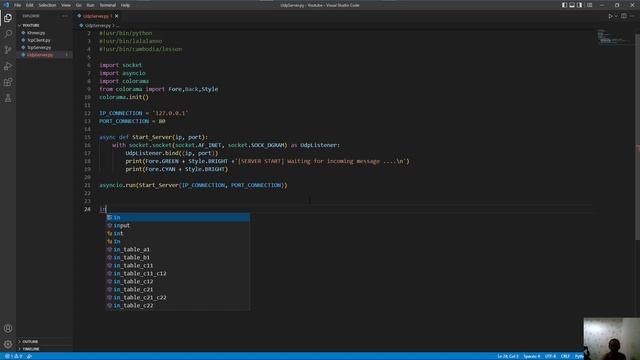640x360 pixels.
Task: Toggle the primary side bar layout icon
Action: click(x=564, y=5)
